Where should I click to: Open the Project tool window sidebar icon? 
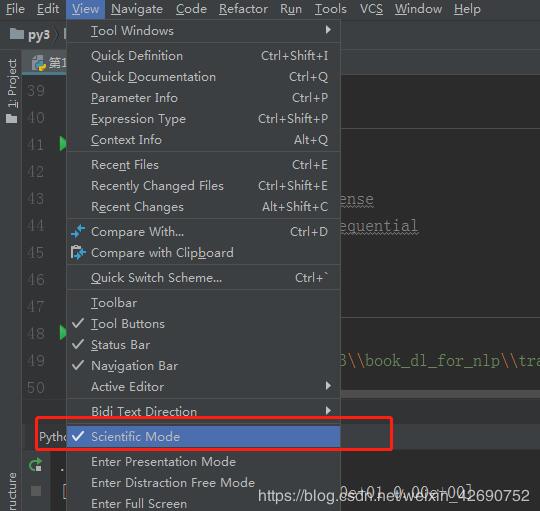[x=12, y=91]
